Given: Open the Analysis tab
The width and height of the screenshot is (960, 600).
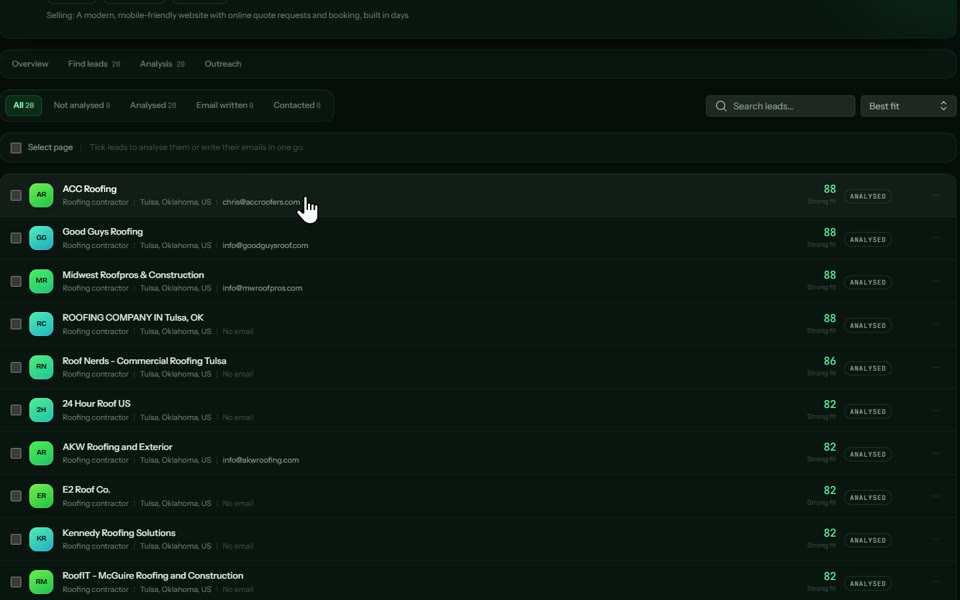Looking at the screenshot, I should click(162, 64).
